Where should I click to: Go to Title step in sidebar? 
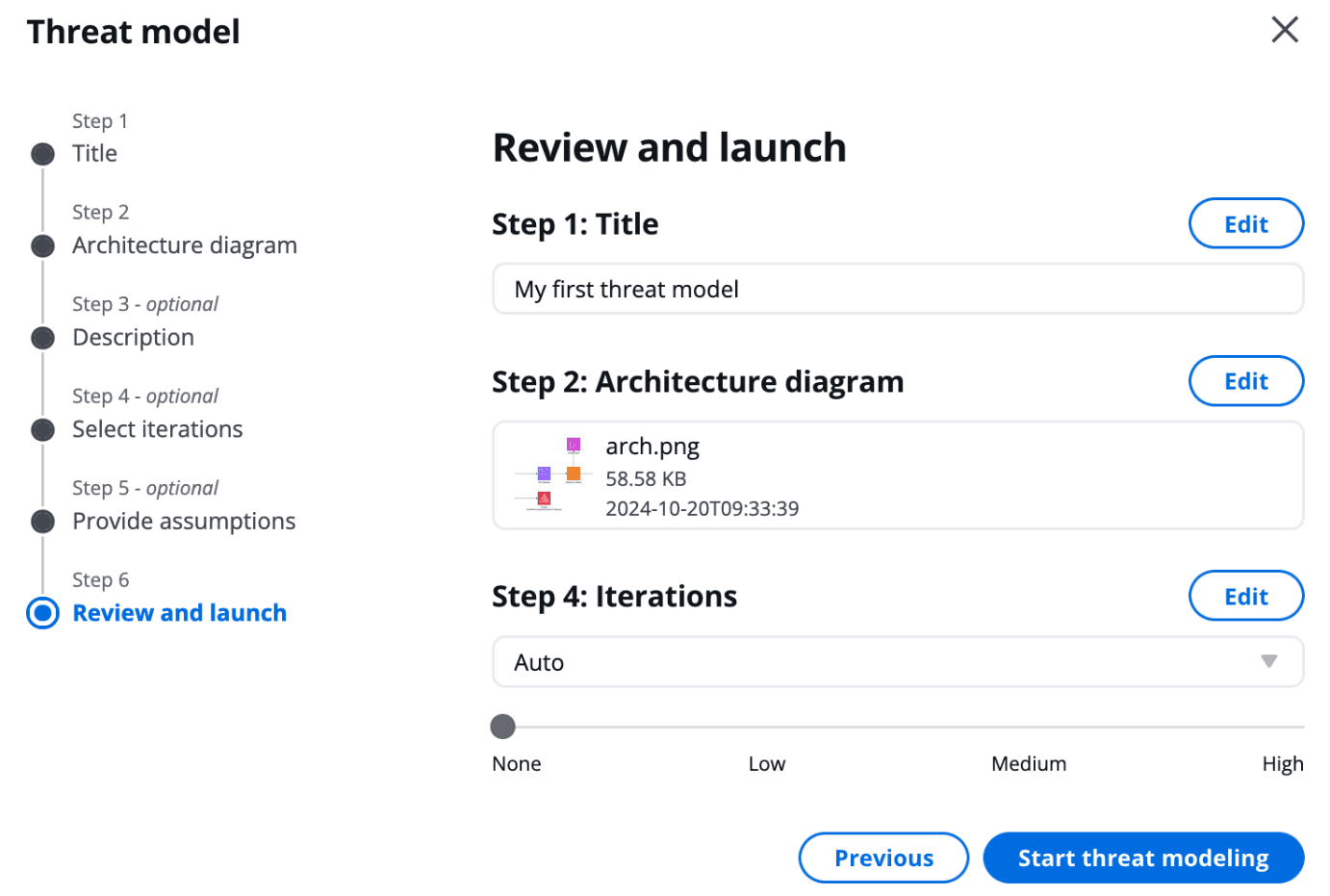click(94, 154)
